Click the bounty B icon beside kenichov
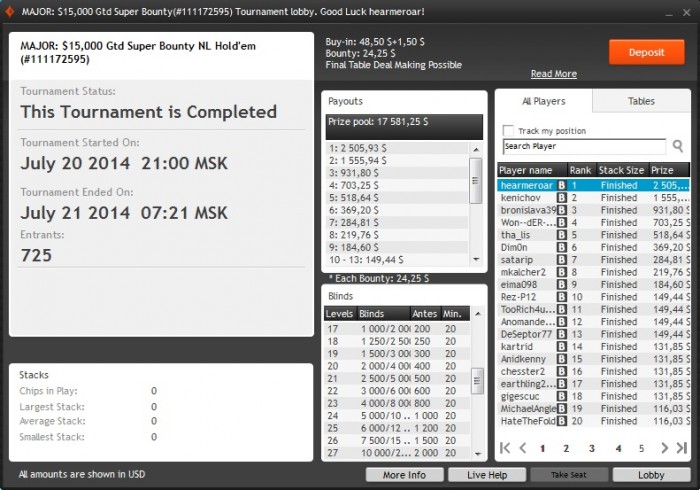The image size is (700, 490). (562, 198)
